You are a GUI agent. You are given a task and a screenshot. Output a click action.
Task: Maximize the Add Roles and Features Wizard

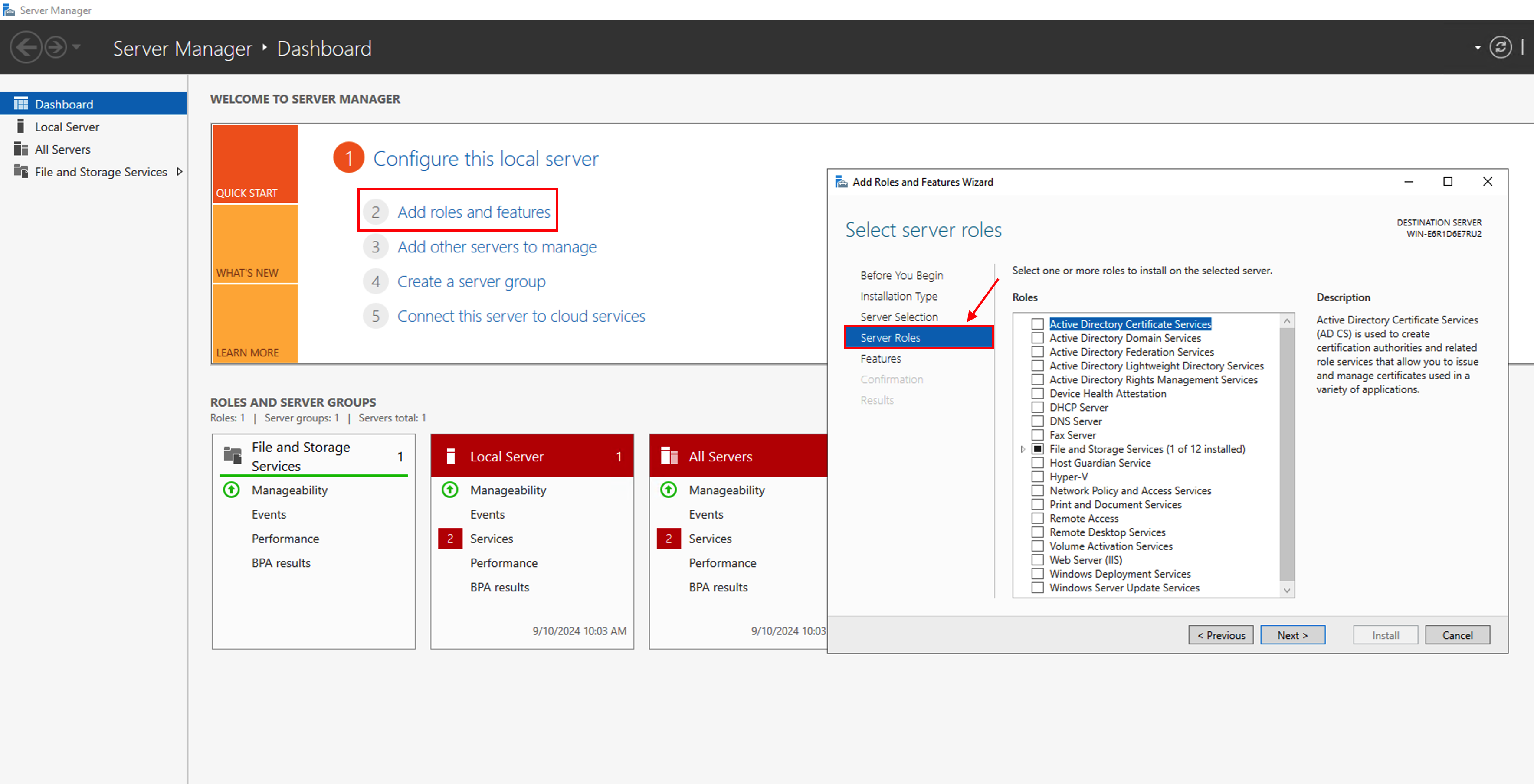(1448, 182)
